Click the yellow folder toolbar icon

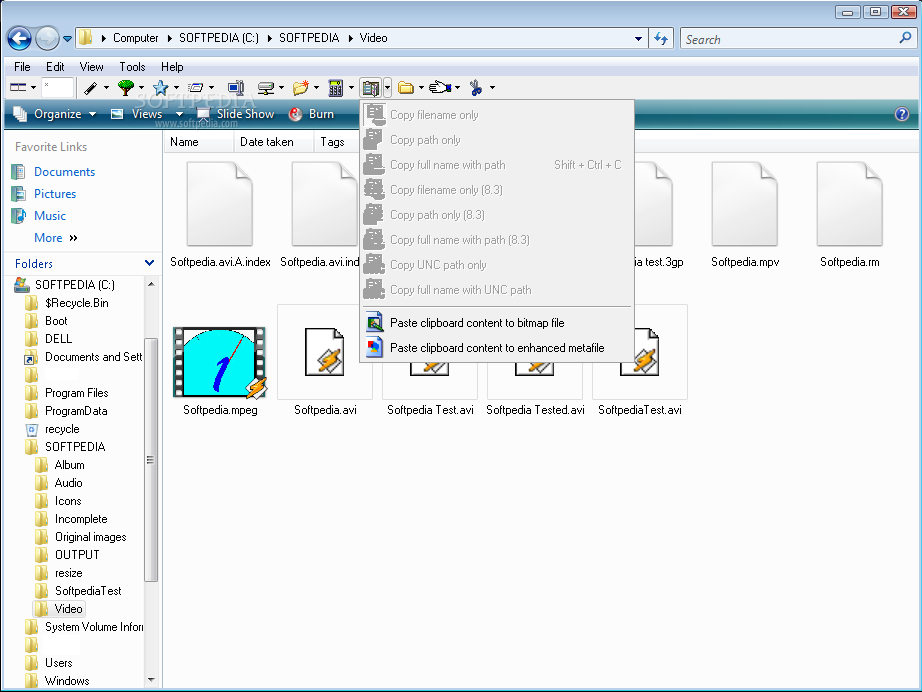(x=406, y=88)
